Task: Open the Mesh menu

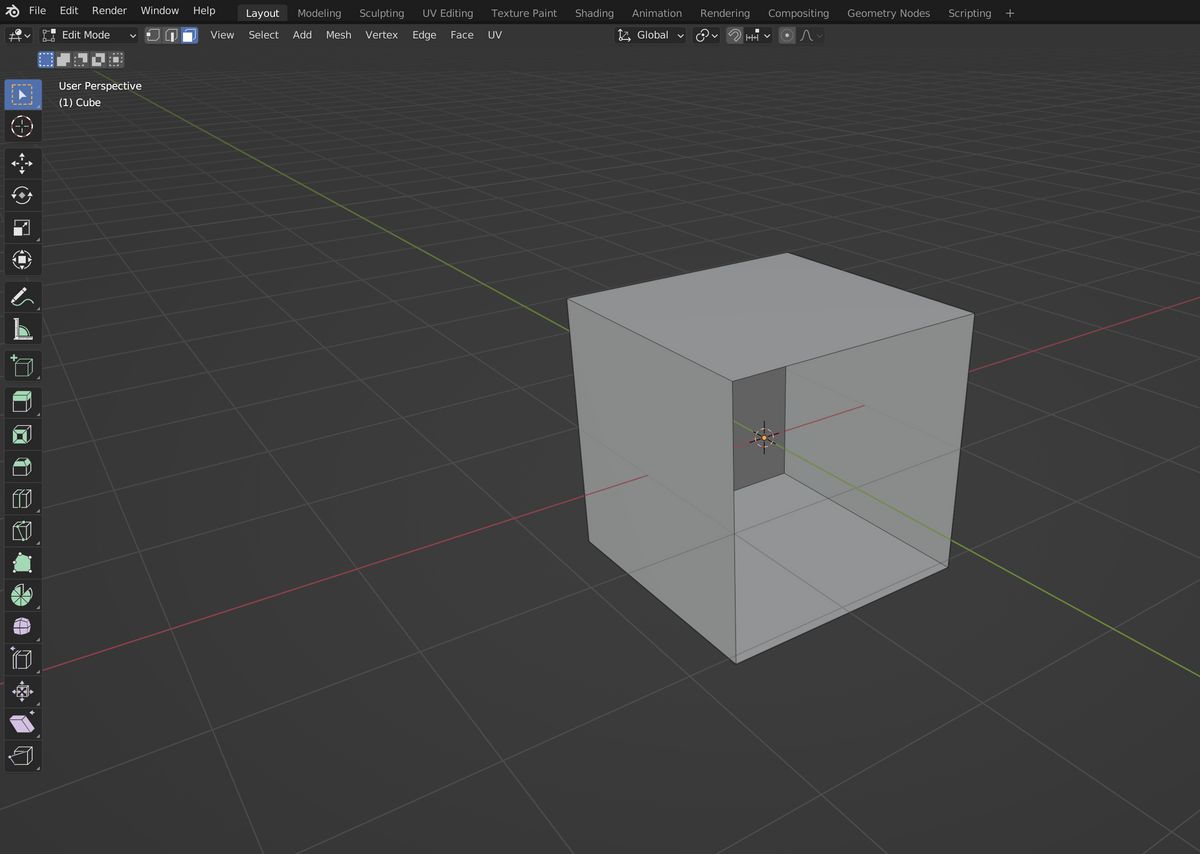Action: [338, 35]
